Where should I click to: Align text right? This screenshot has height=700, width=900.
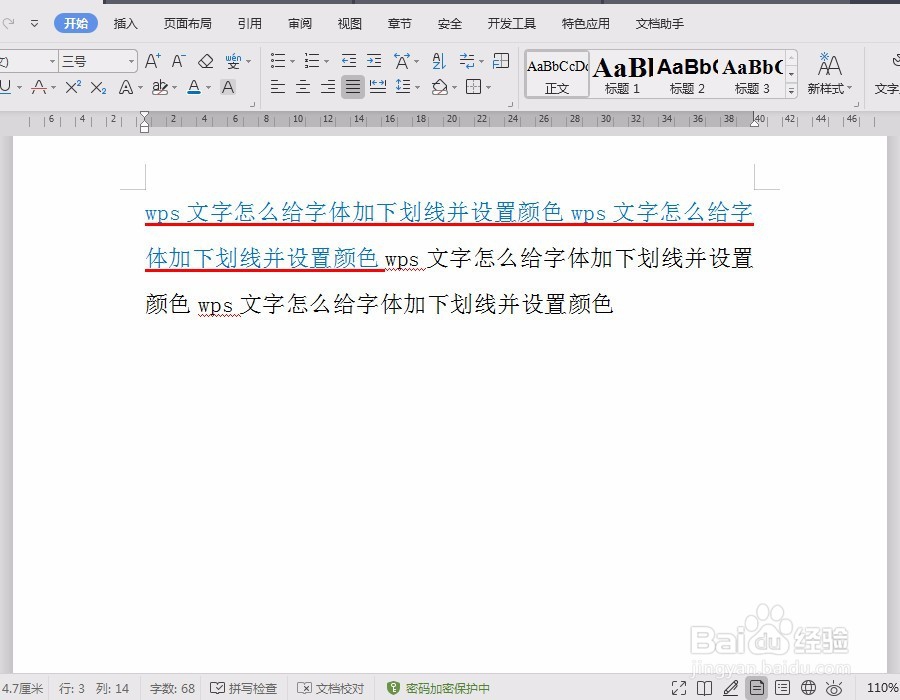click(328, 87)
